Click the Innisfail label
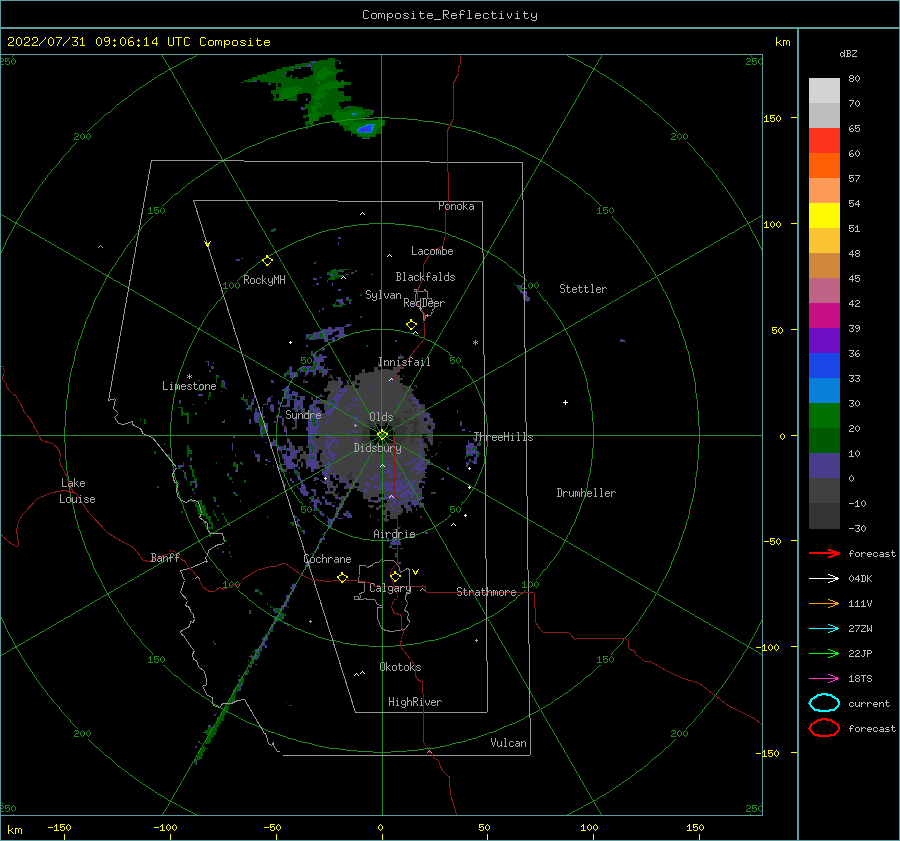Screen dimensions: 900x841 coord(404,362)
